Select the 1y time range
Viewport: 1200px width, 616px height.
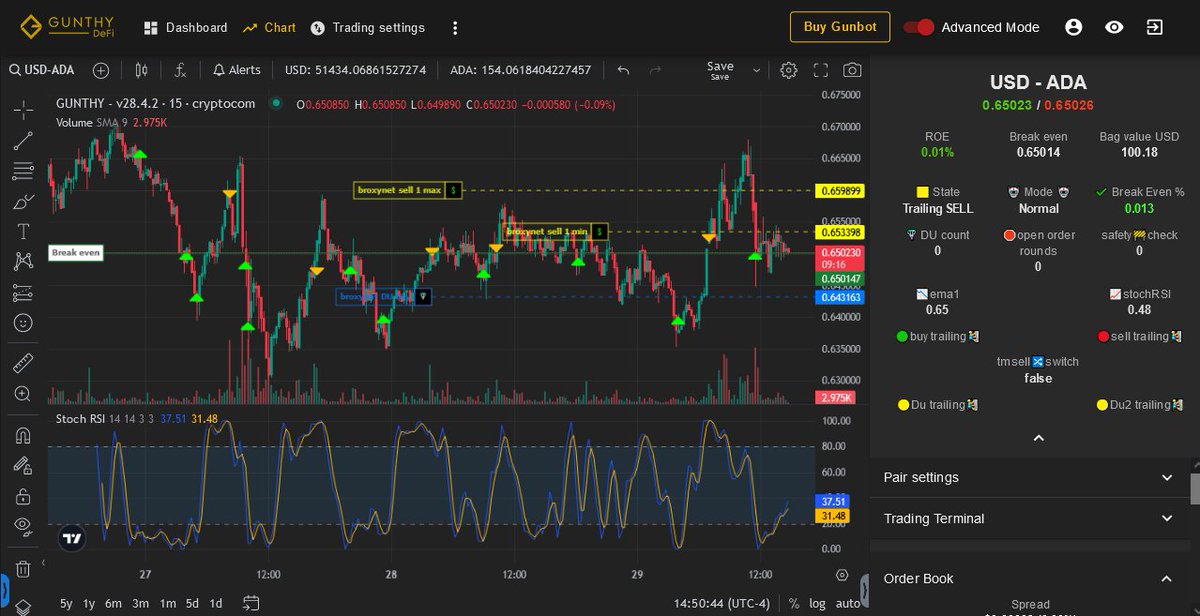89,603
